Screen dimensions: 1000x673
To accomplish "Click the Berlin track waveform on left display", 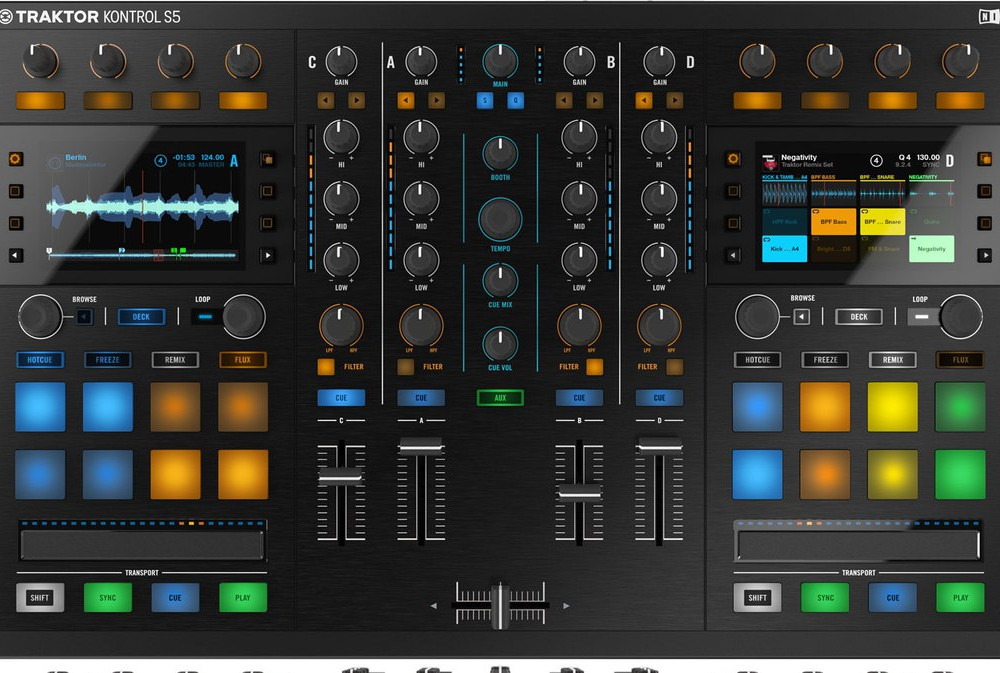I will click(x=143, y=206).
